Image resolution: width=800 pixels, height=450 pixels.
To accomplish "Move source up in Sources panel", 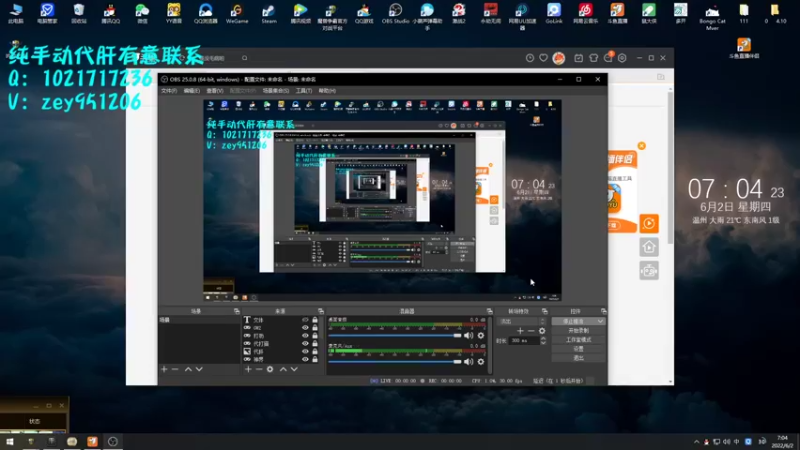I will coord(283,369).
